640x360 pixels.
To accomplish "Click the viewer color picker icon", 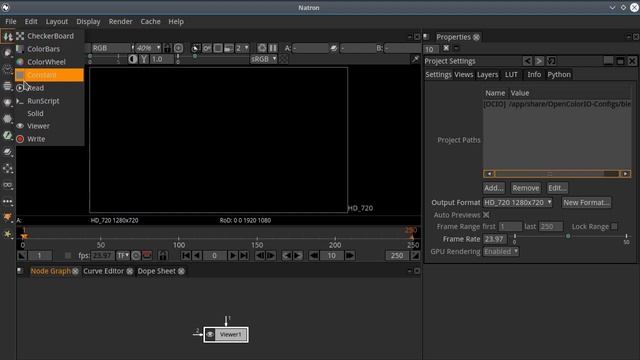I will [415, 60].
